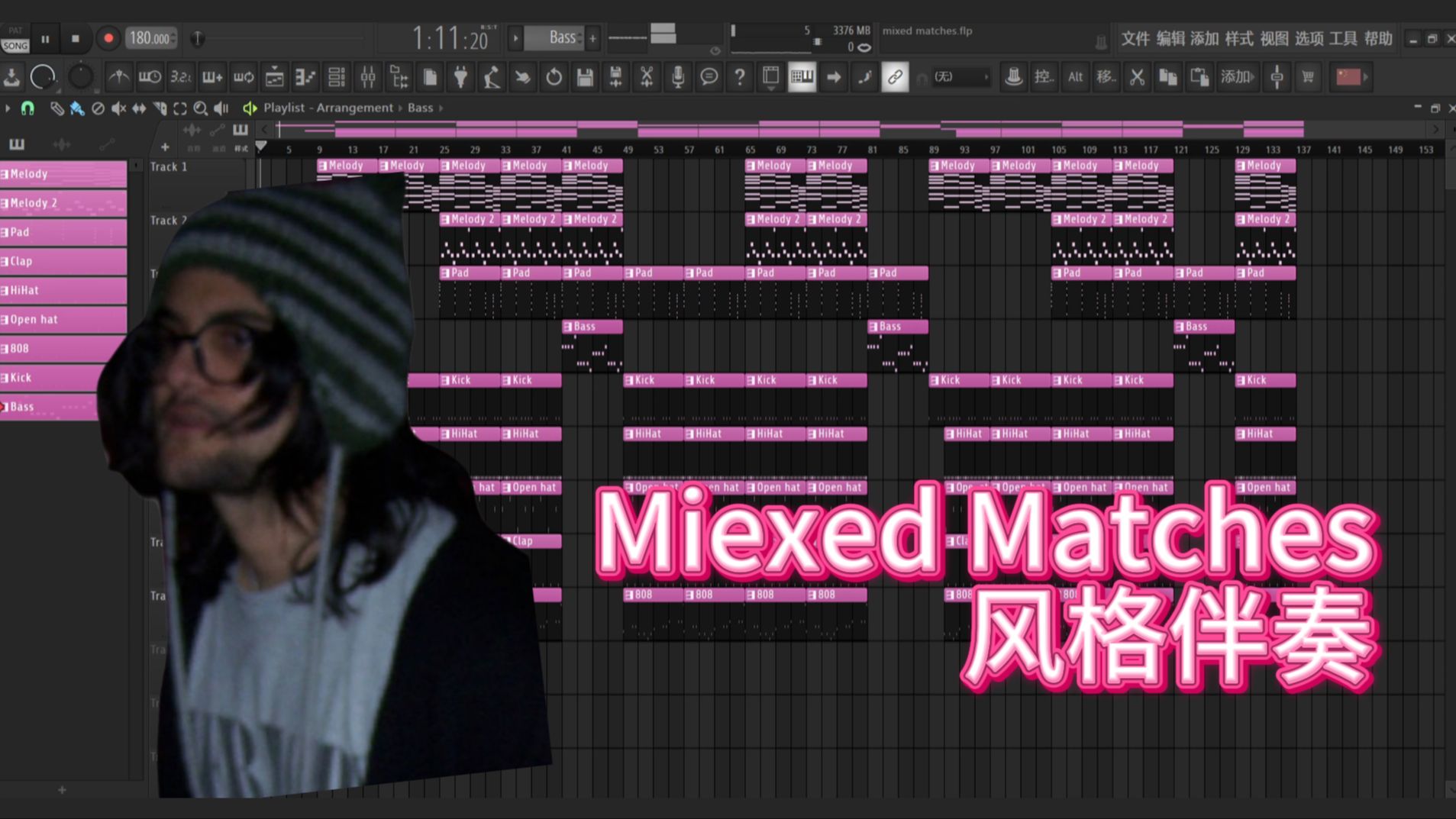Open the 编辑 menu
The image size is (1456, 819).
coord(1170,38)
